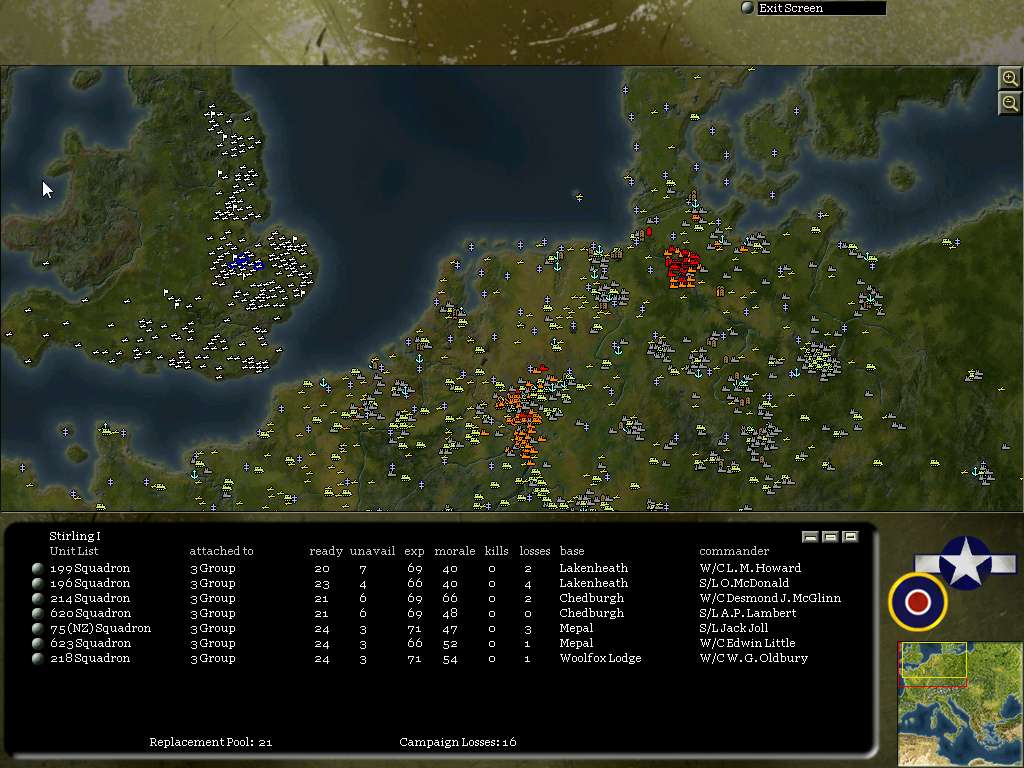
Task: Click the 'losses' column header
Action: [x=535, y=551]
